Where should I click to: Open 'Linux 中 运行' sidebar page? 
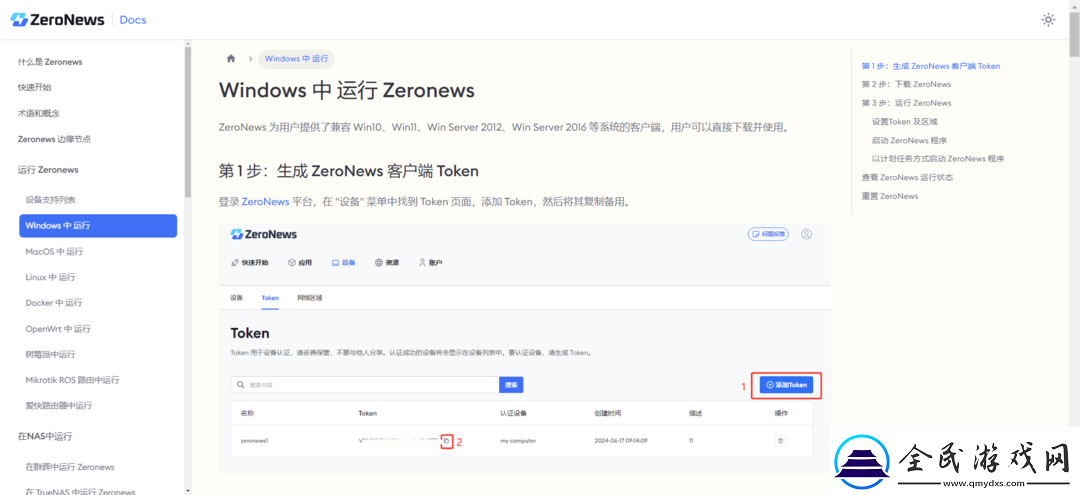click(x=50, y=277)
